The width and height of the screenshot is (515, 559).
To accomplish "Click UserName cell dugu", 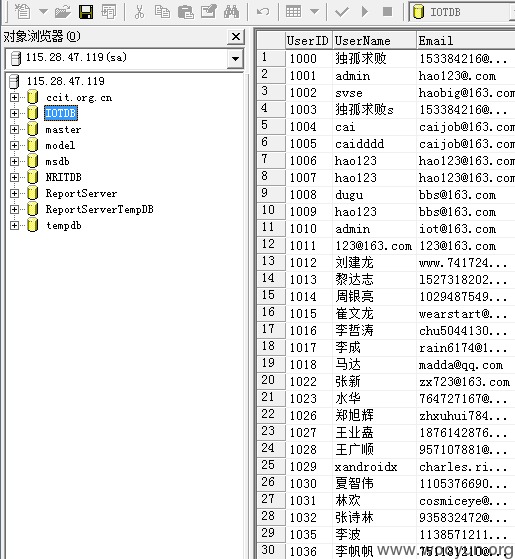I will pyautogui.click(x=374, y=195).
